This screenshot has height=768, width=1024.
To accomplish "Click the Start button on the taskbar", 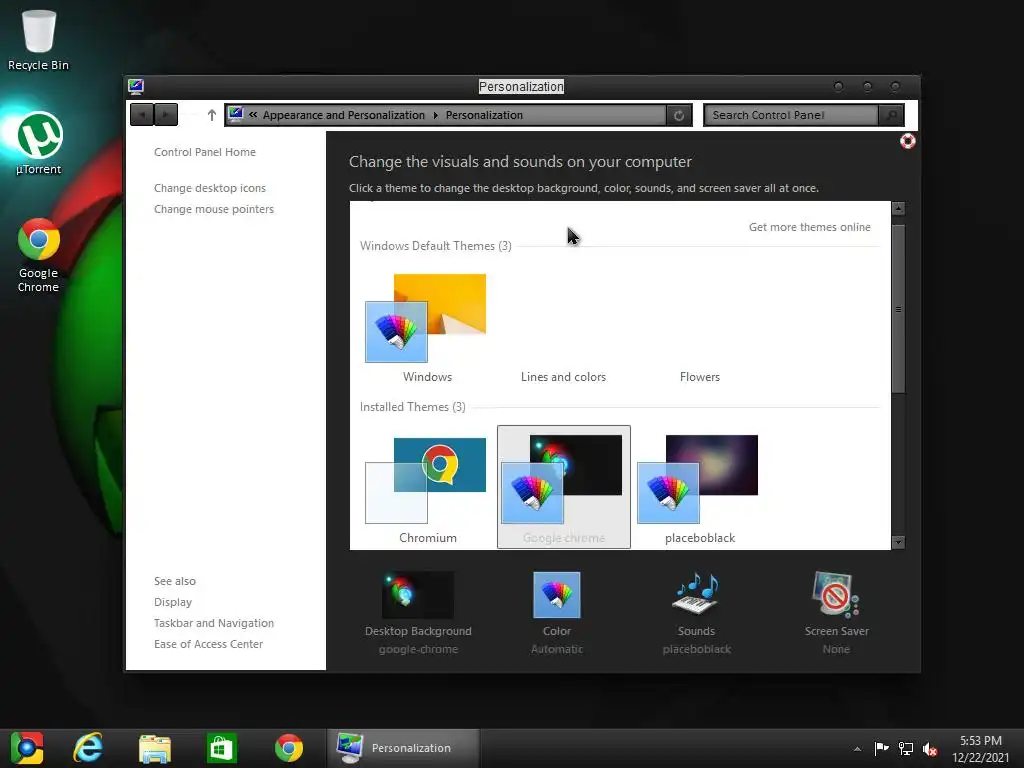I will [27, 748].
